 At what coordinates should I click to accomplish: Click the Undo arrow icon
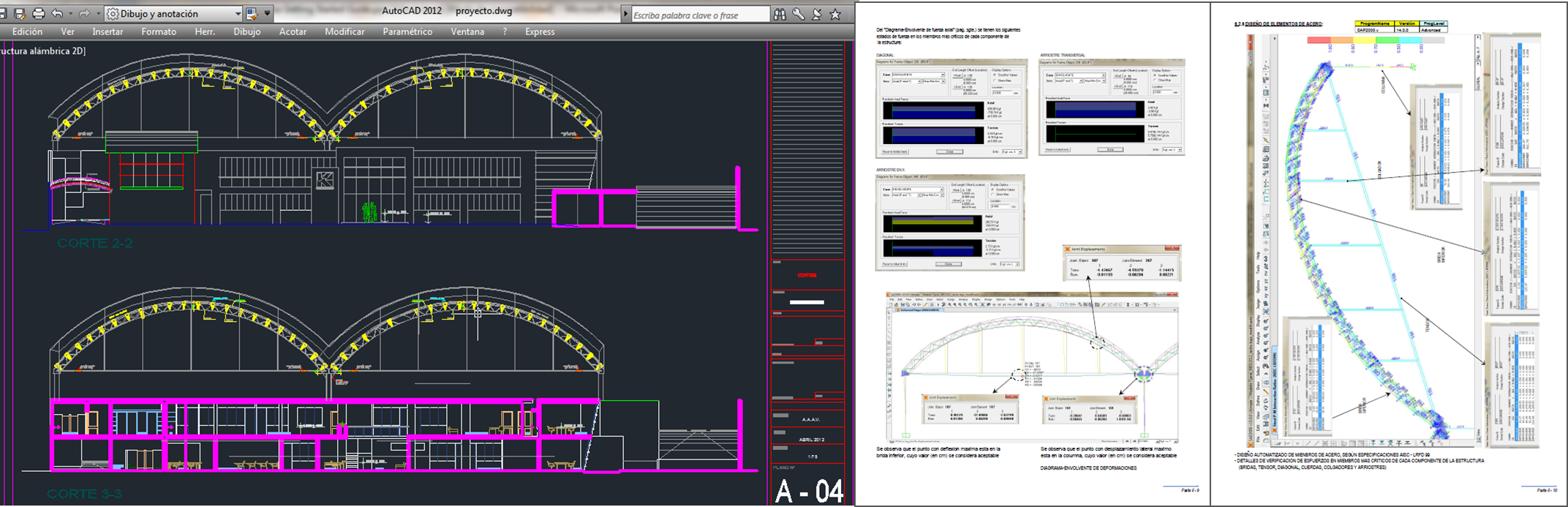coord(57,14)
